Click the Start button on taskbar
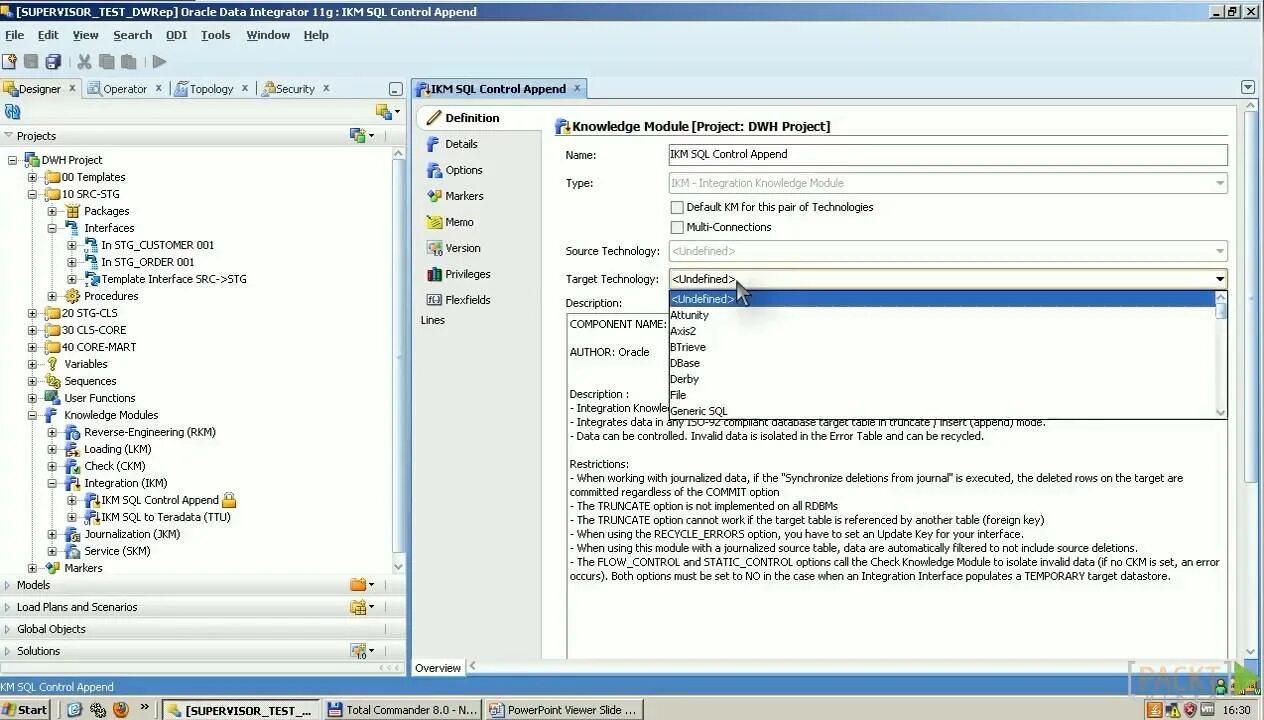 (25, 710)
